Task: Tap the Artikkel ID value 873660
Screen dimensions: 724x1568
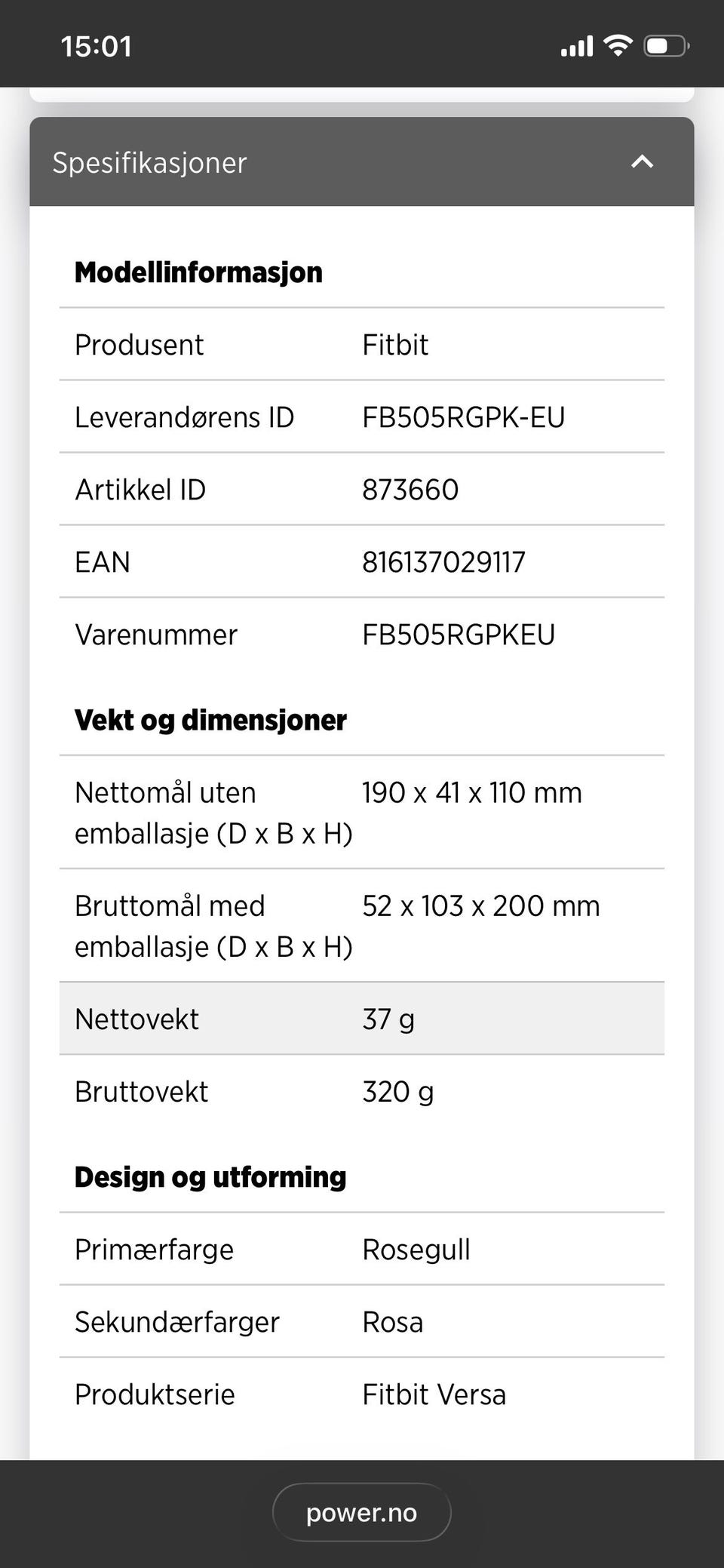Action: [x=410, y=490]
